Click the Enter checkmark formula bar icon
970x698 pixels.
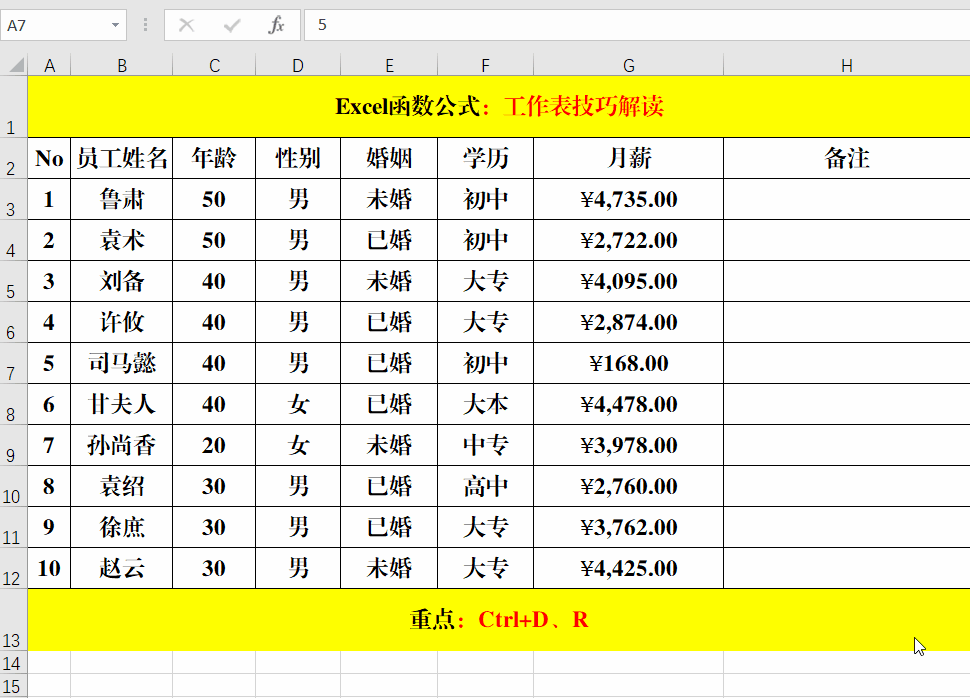tap(232, 25)
